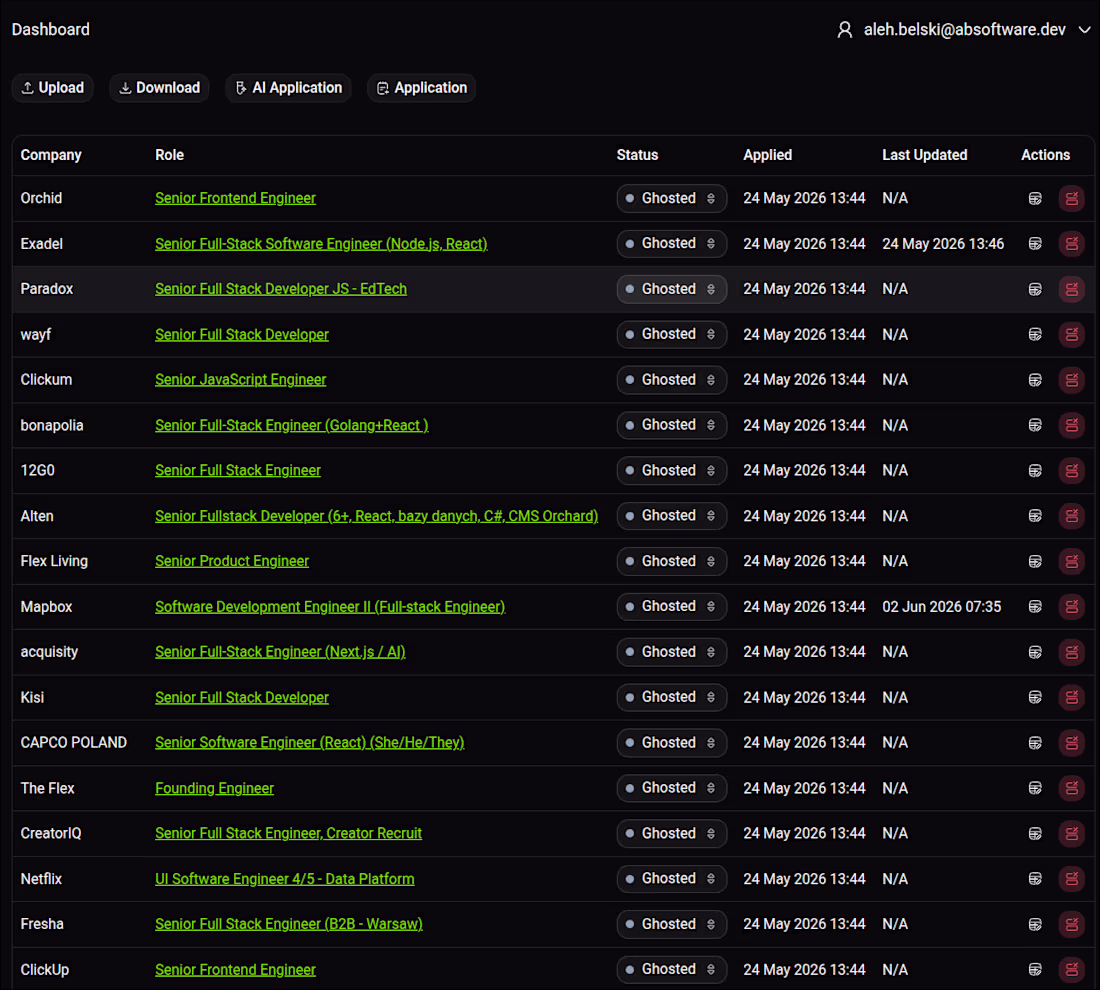Open the Senior Full-Stack Engineer (Golang+React) link
Image resolution: width=1100 pixels, height=990 pixels.
coord(292,425)
